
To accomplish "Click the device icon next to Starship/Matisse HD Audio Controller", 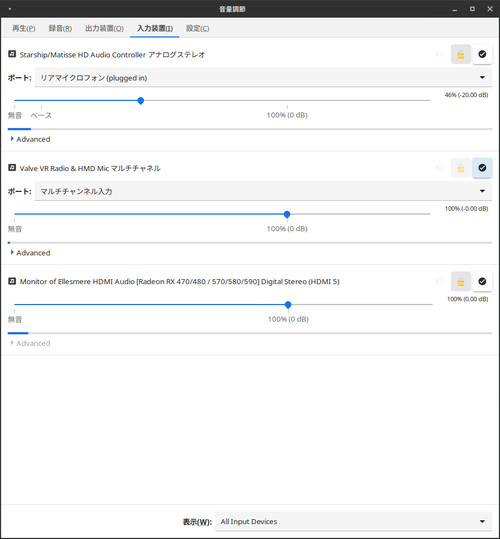I will pyautogui.click(x=12, y=54).
